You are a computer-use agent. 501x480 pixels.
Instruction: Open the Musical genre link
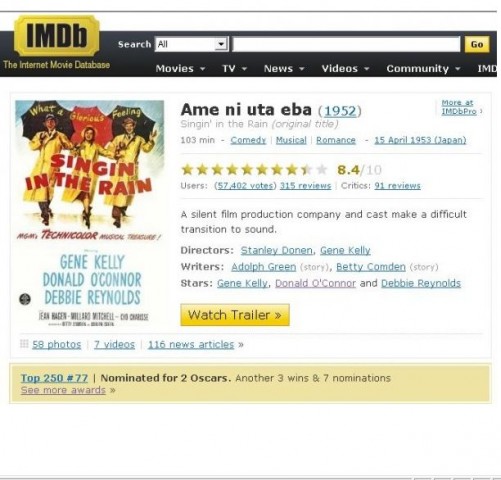click(291, 140)
